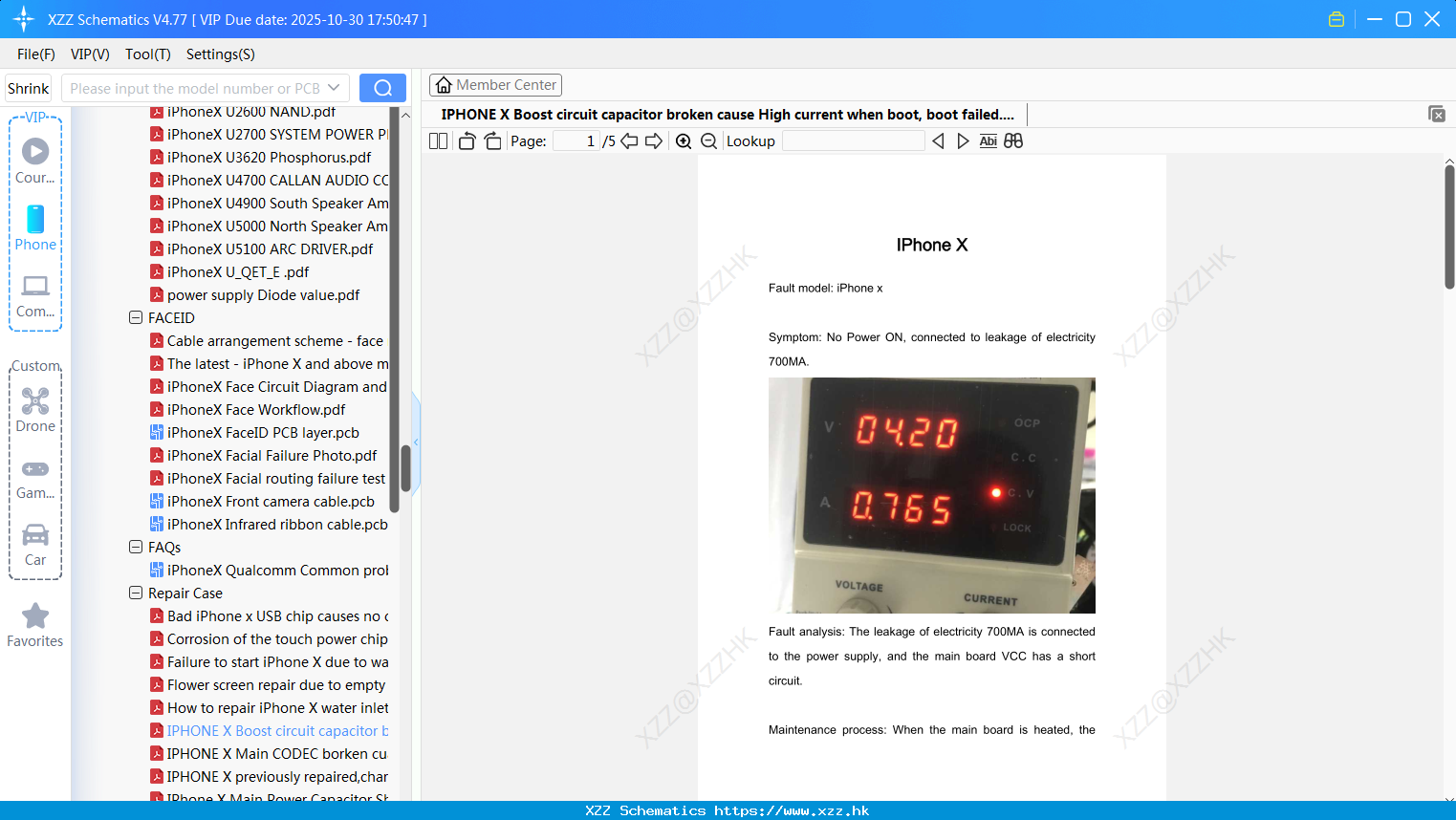Click PDF viewer vertical scrollbar thumb

[1449, 227]
